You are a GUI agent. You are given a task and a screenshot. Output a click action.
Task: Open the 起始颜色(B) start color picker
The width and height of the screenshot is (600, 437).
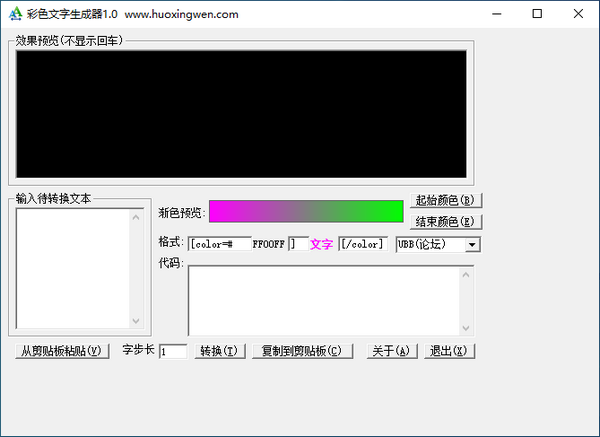pyautogui.click(x=446, y=201)
